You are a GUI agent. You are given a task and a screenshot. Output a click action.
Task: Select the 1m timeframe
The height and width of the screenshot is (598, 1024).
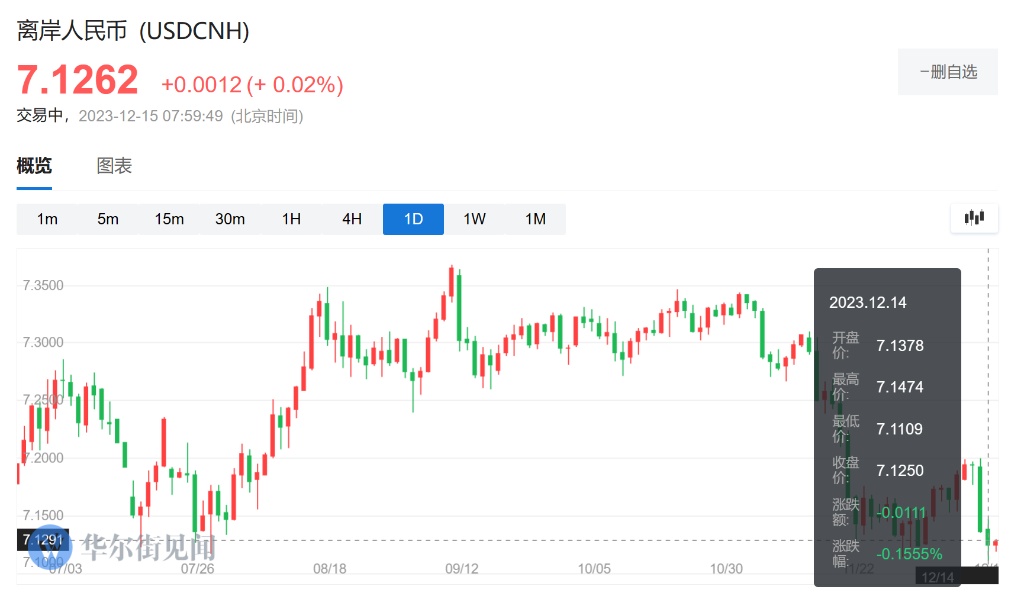[x=47, y=219]
